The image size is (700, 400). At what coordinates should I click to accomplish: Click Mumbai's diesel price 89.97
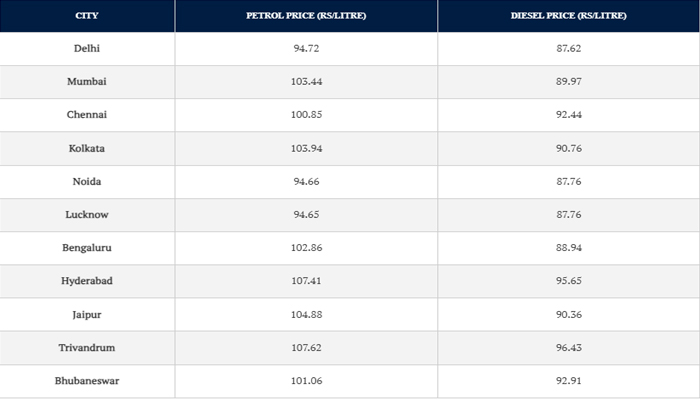pyautogui.click(x=568, y=82)
